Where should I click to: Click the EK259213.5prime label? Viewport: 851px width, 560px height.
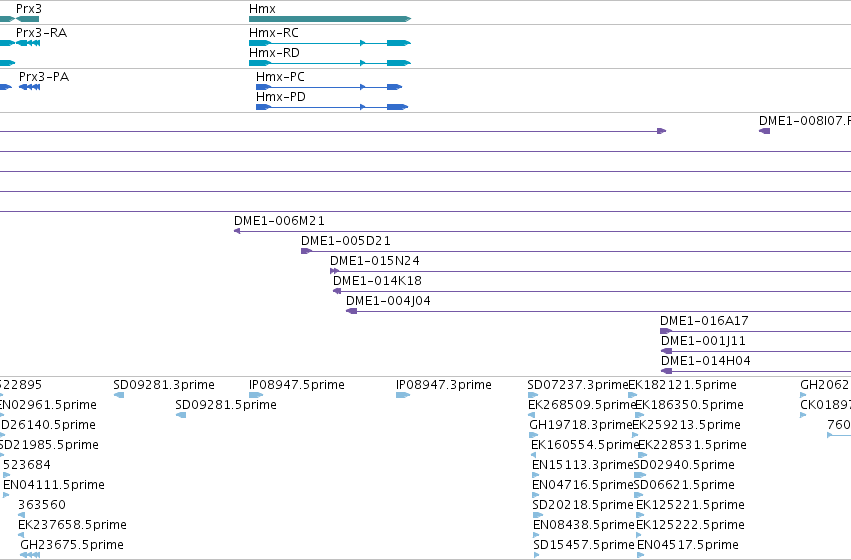pyautogui.click(x=687, y=425)
